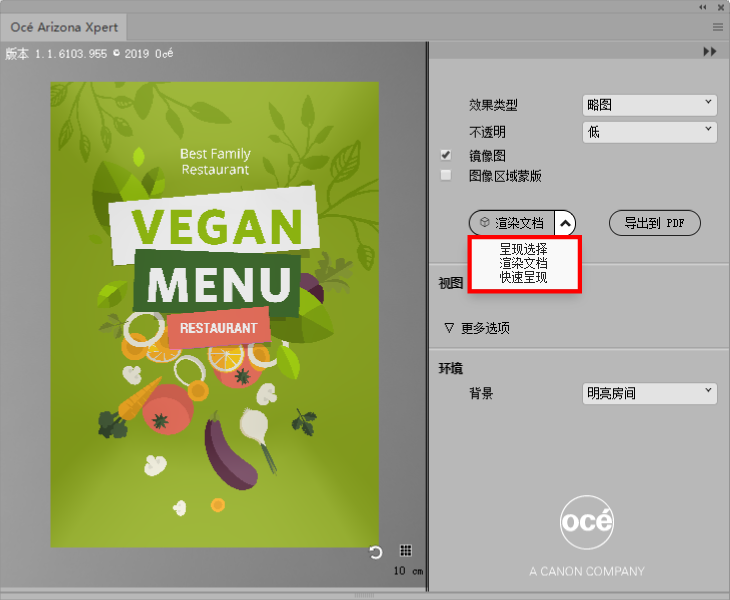Open the panel hamburger menu
The height and width of the screenshot is (600, 730).
click(718, 27)
